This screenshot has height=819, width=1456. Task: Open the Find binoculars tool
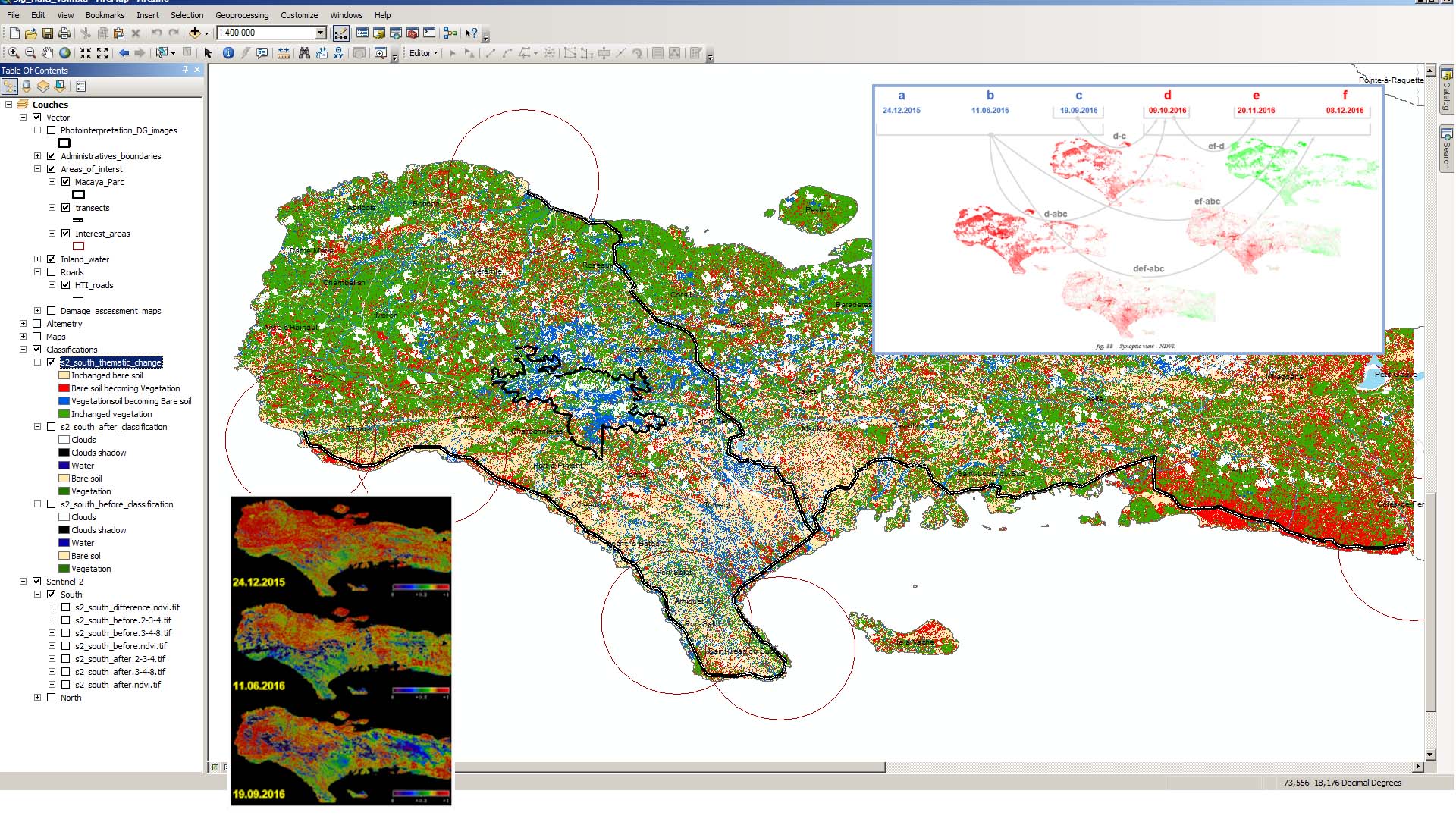pyautogui.click(x=304, y=53)
